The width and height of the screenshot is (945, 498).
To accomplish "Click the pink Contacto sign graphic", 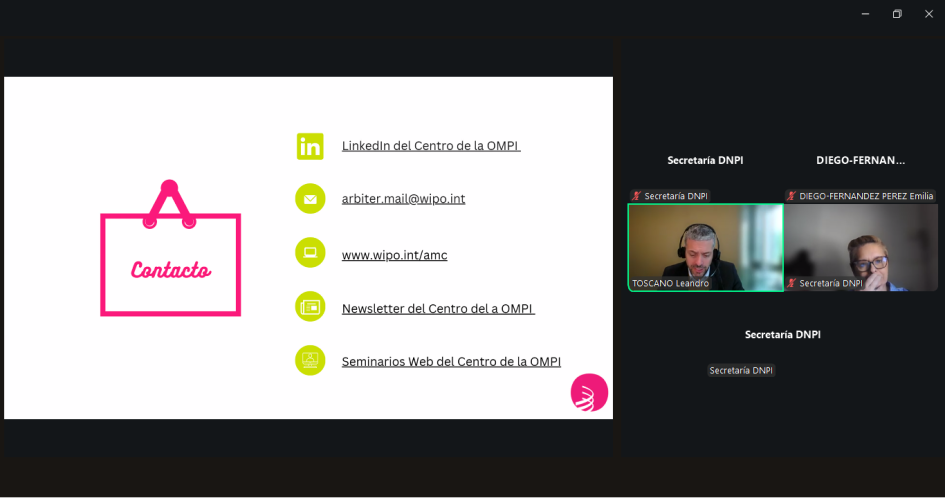I will [170, 255].
